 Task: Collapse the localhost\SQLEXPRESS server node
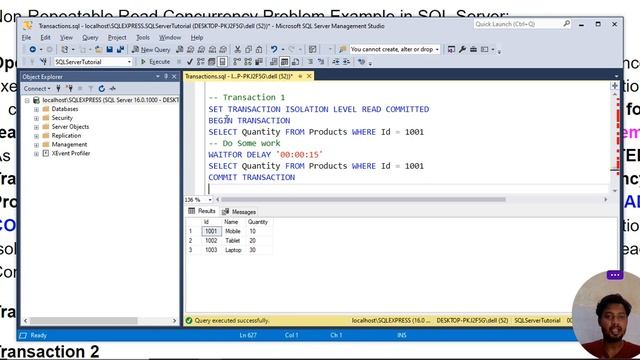click(27, 100)
